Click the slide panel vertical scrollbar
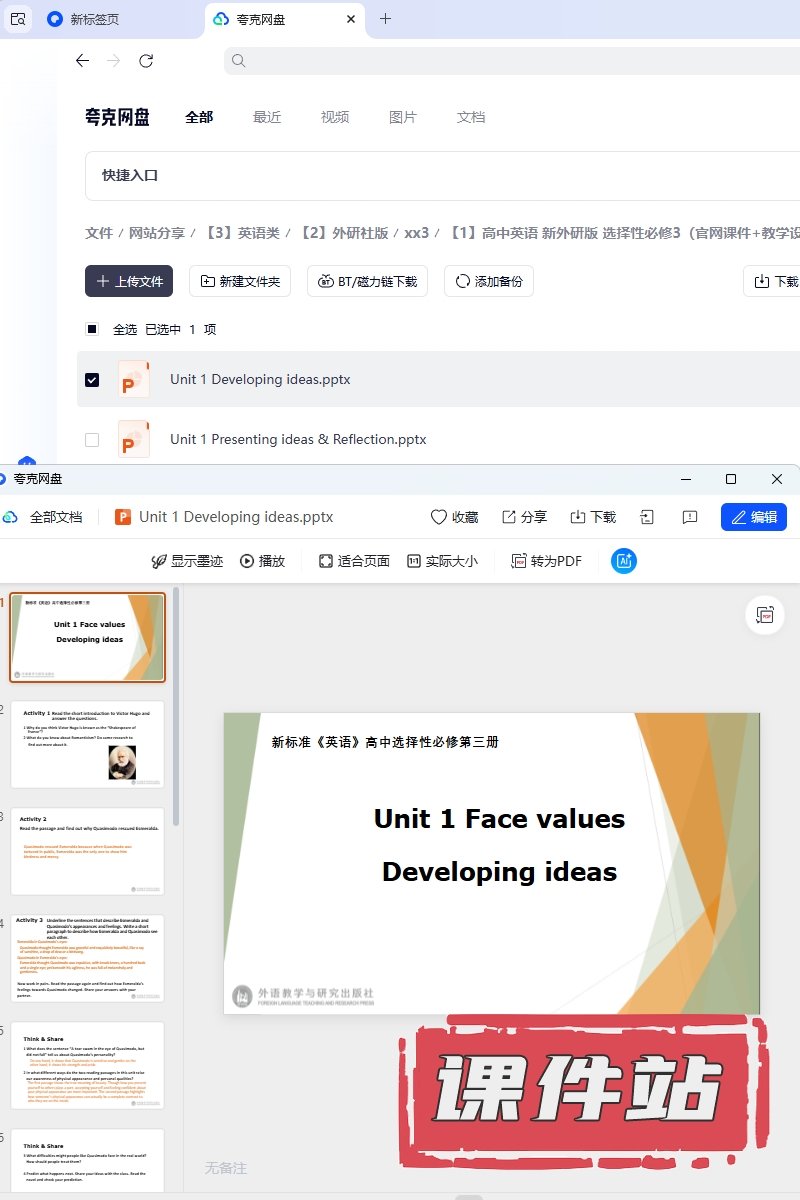Image resolution: width=800 pixels, height=1200 pixels. point(177,700)
